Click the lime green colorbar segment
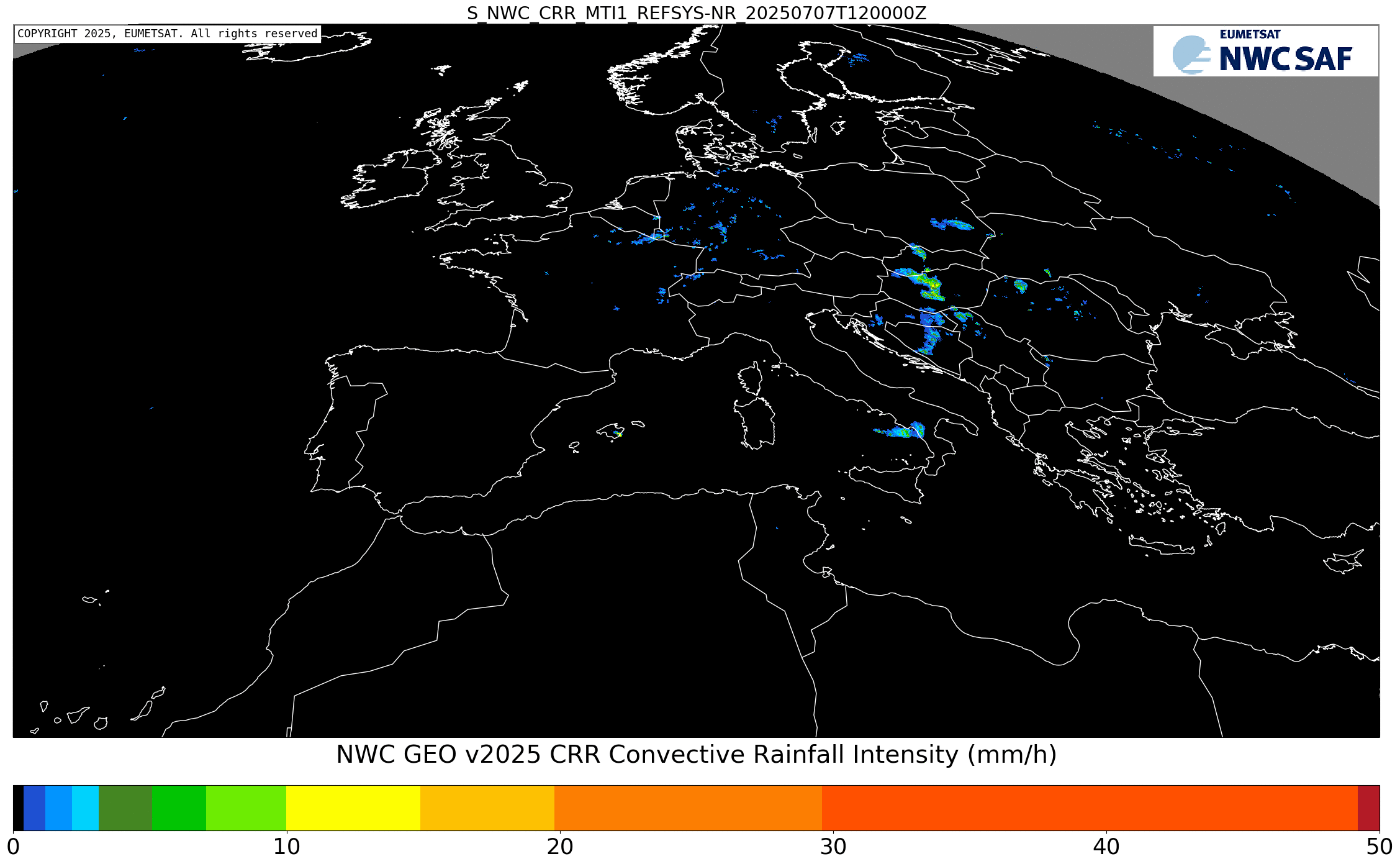 point(246,808)
